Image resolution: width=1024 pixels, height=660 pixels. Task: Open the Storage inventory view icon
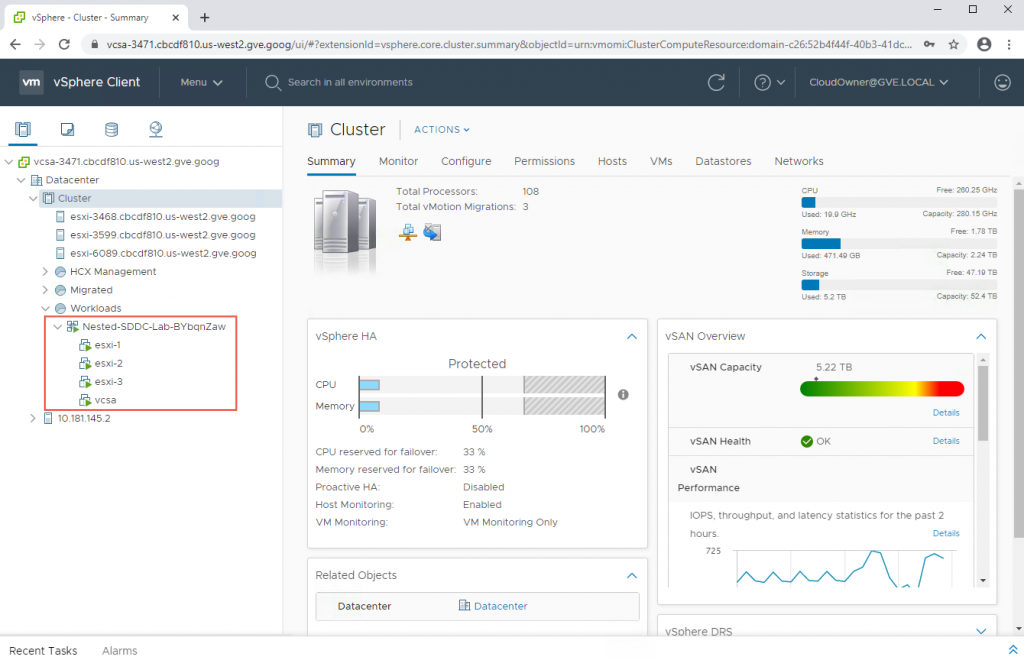pos(111,129)
